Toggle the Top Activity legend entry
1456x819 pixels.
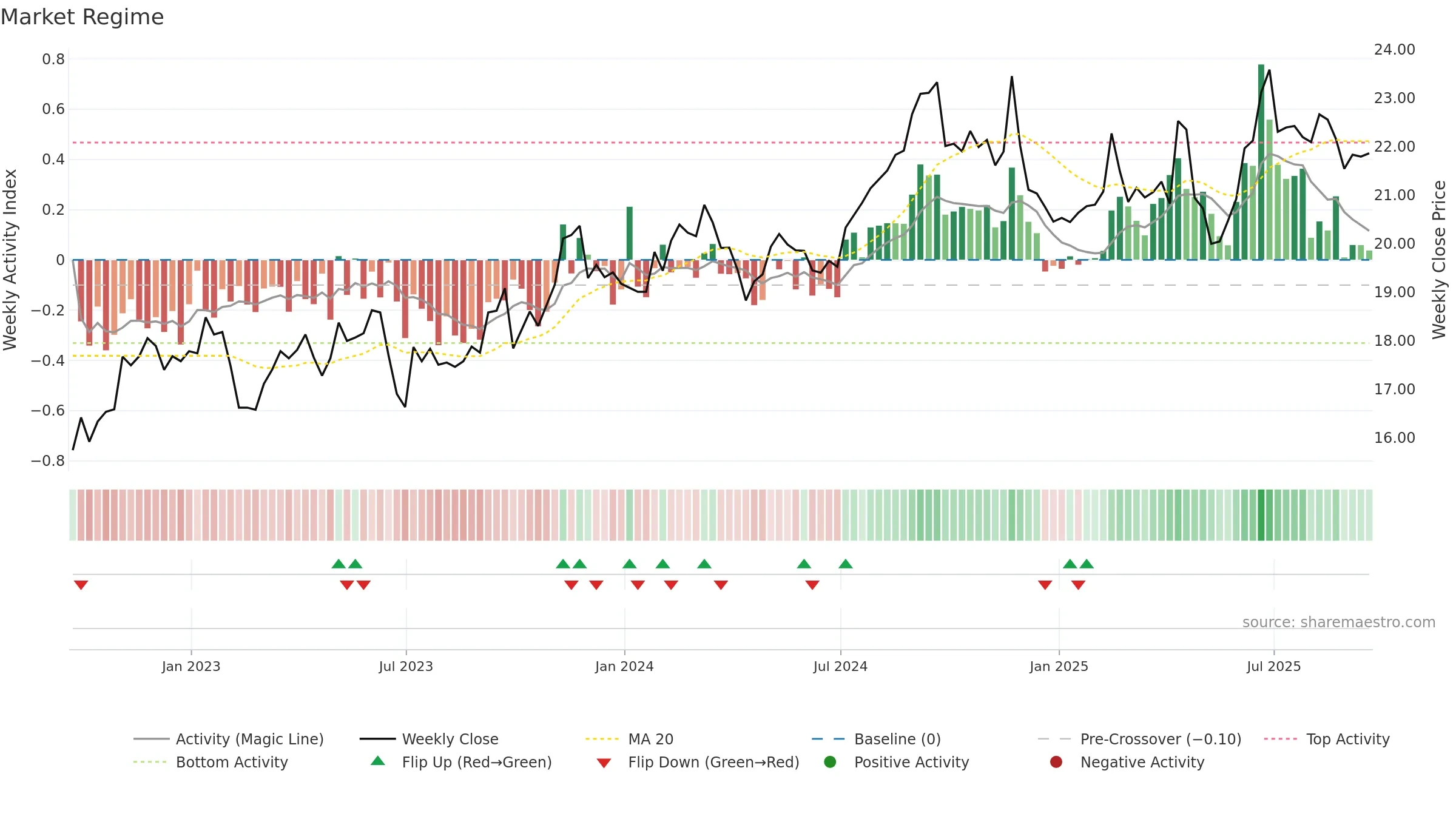1327,739
